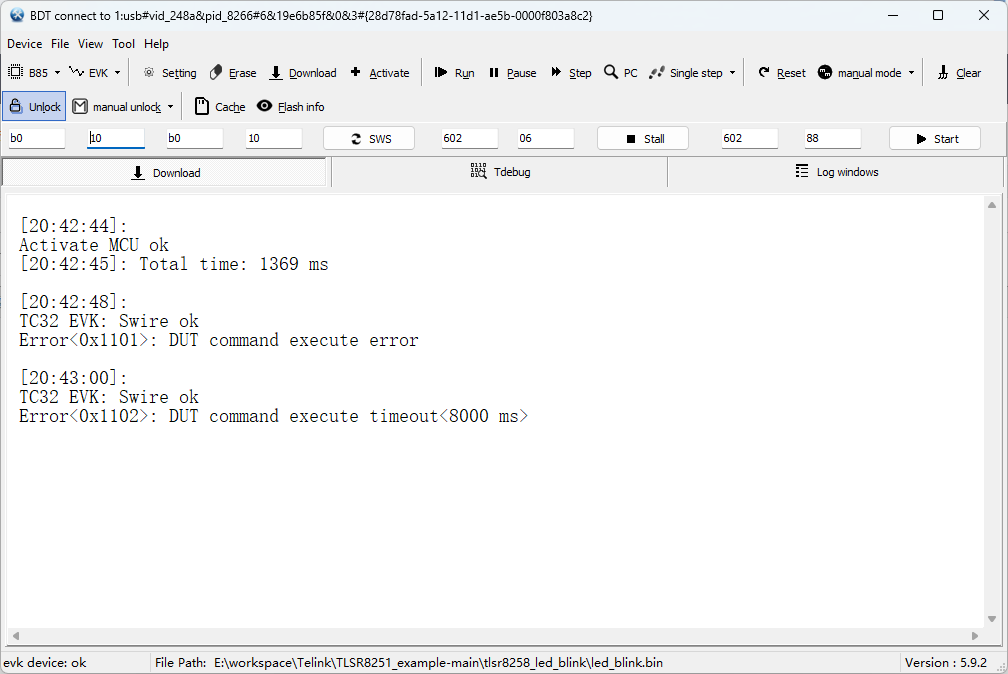The height and width of the screenshot is (674, 1008).
Task: Focus the 602 field before Start button
Action: [x=750, y=138]
